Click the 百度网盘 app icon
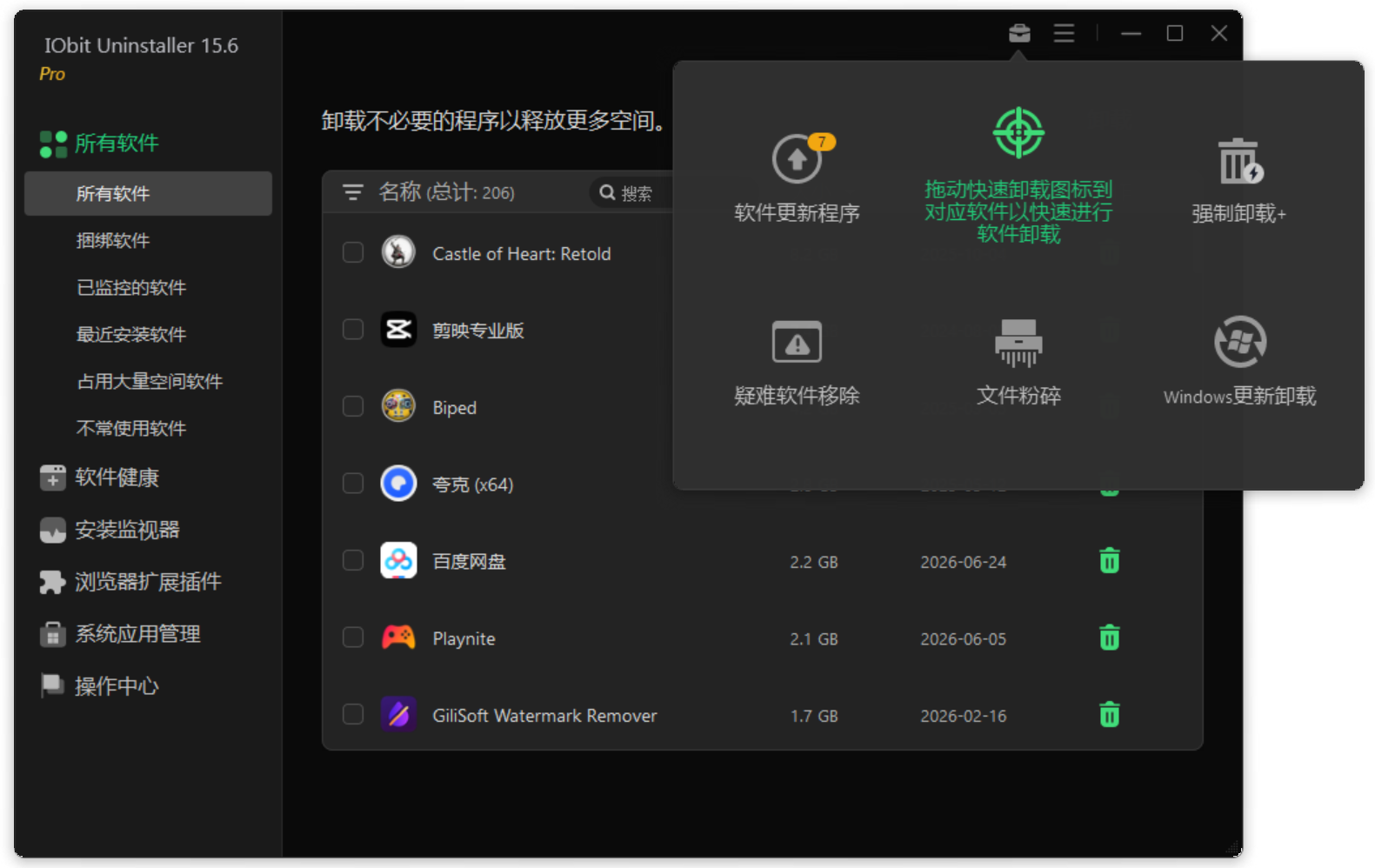Image resolution: width=1375 pixels, height=868 pixels. (x=398, y=561)
